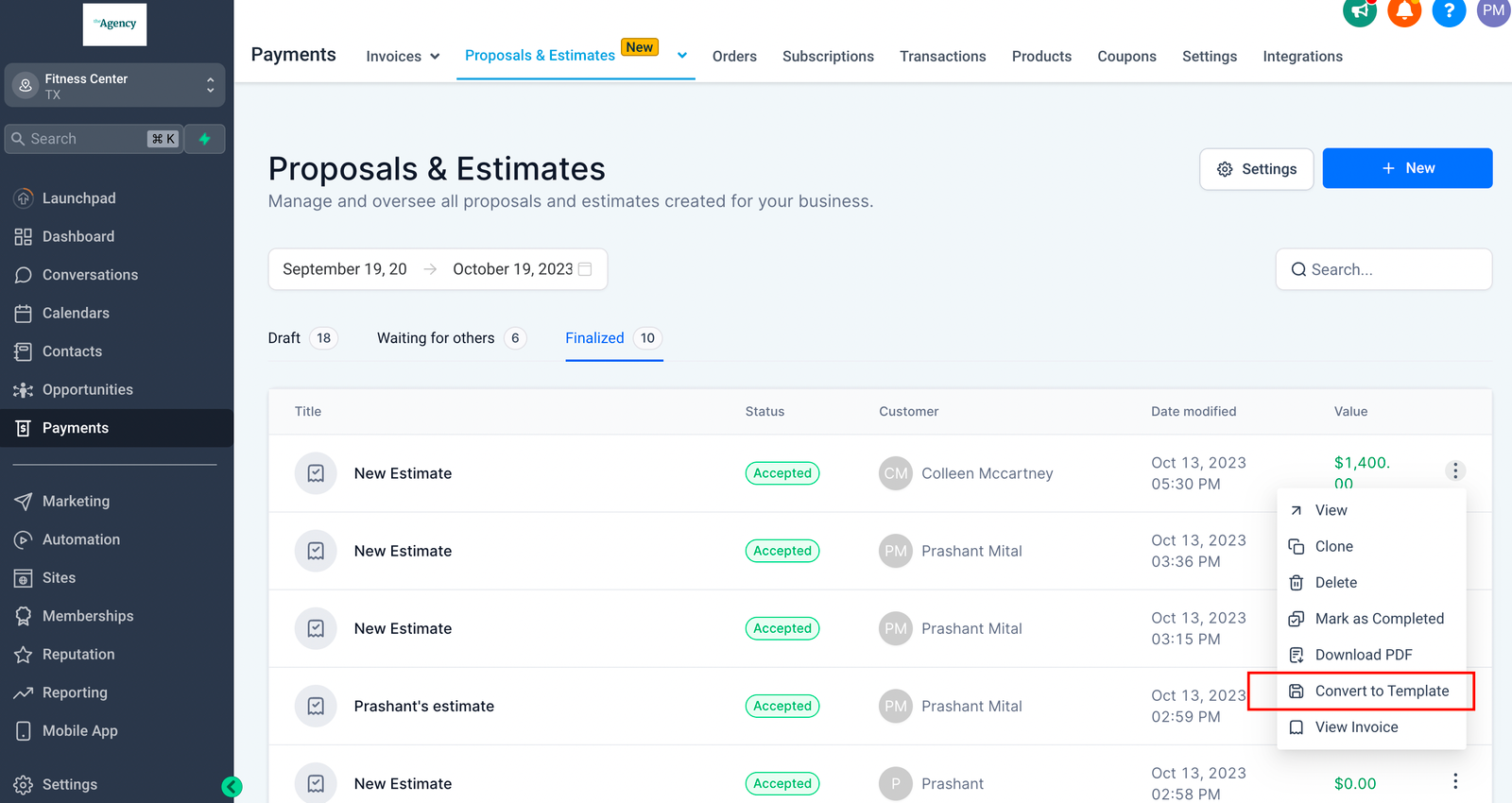Click the proposals Search field
The width and height of the screenshot is (1512, 803).
click(1383, 269)
